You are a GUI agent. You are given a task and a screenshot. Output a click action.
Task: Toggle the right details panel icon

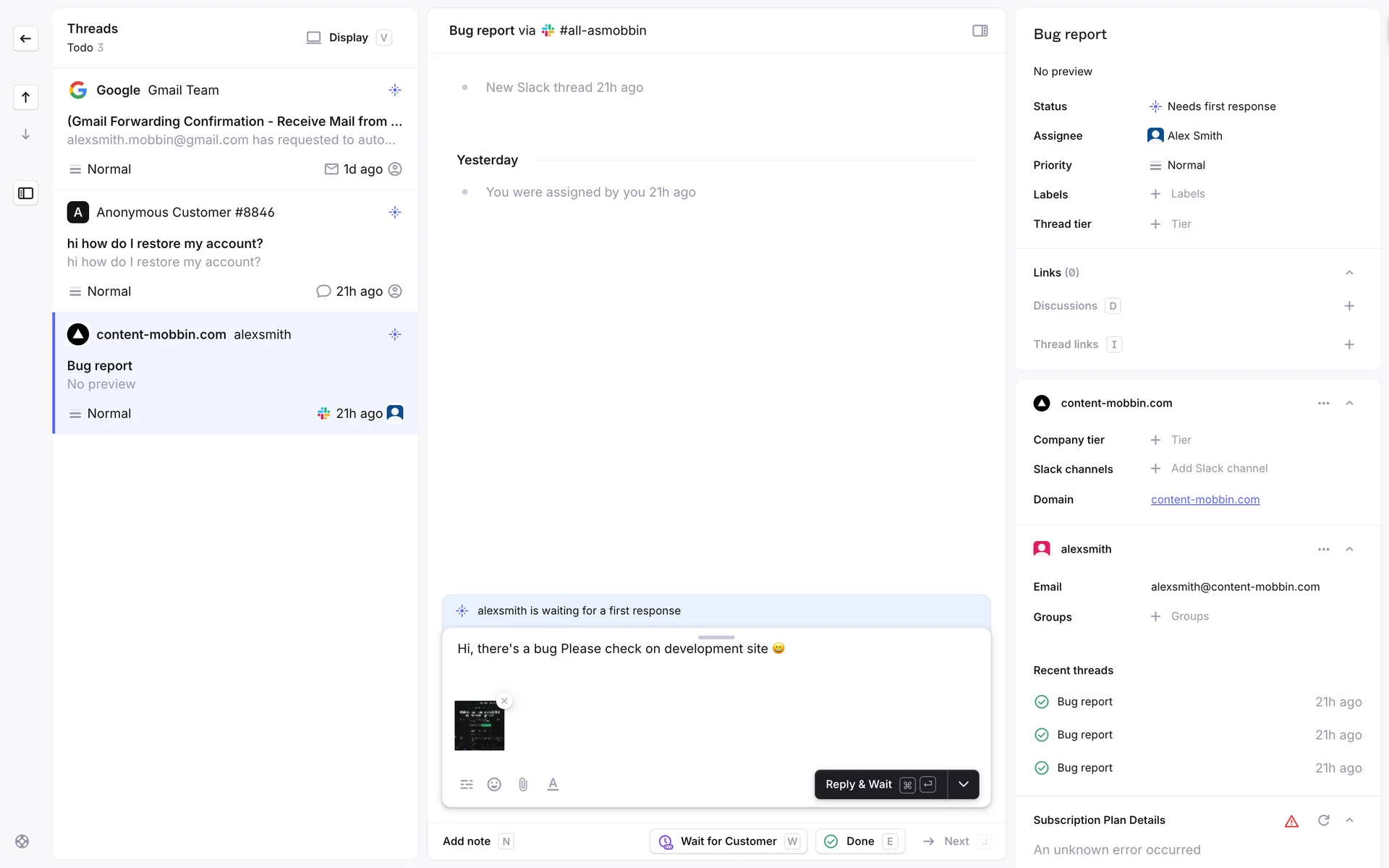[980, 30]
